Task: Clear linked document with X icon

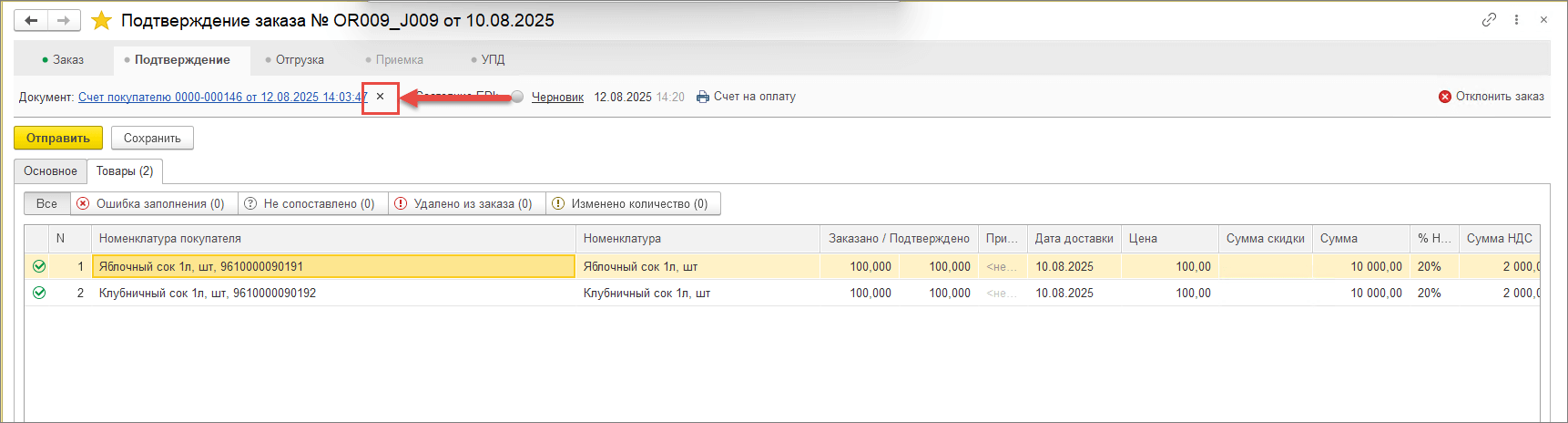Action: pyautogui.click(x=381, y=97)
